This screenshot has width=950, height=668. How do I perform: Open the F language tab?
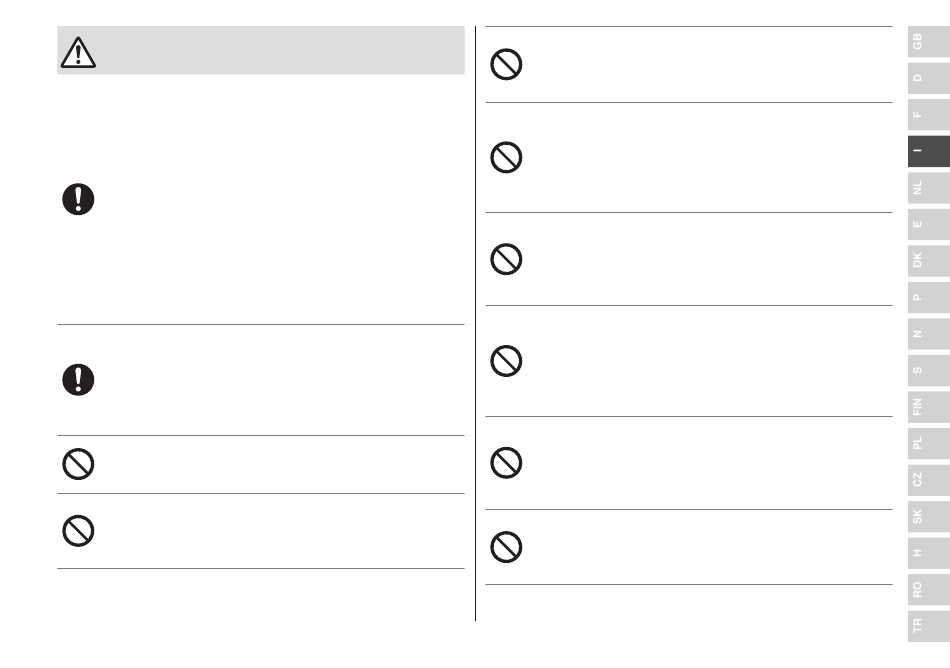[x=929, y=114]
